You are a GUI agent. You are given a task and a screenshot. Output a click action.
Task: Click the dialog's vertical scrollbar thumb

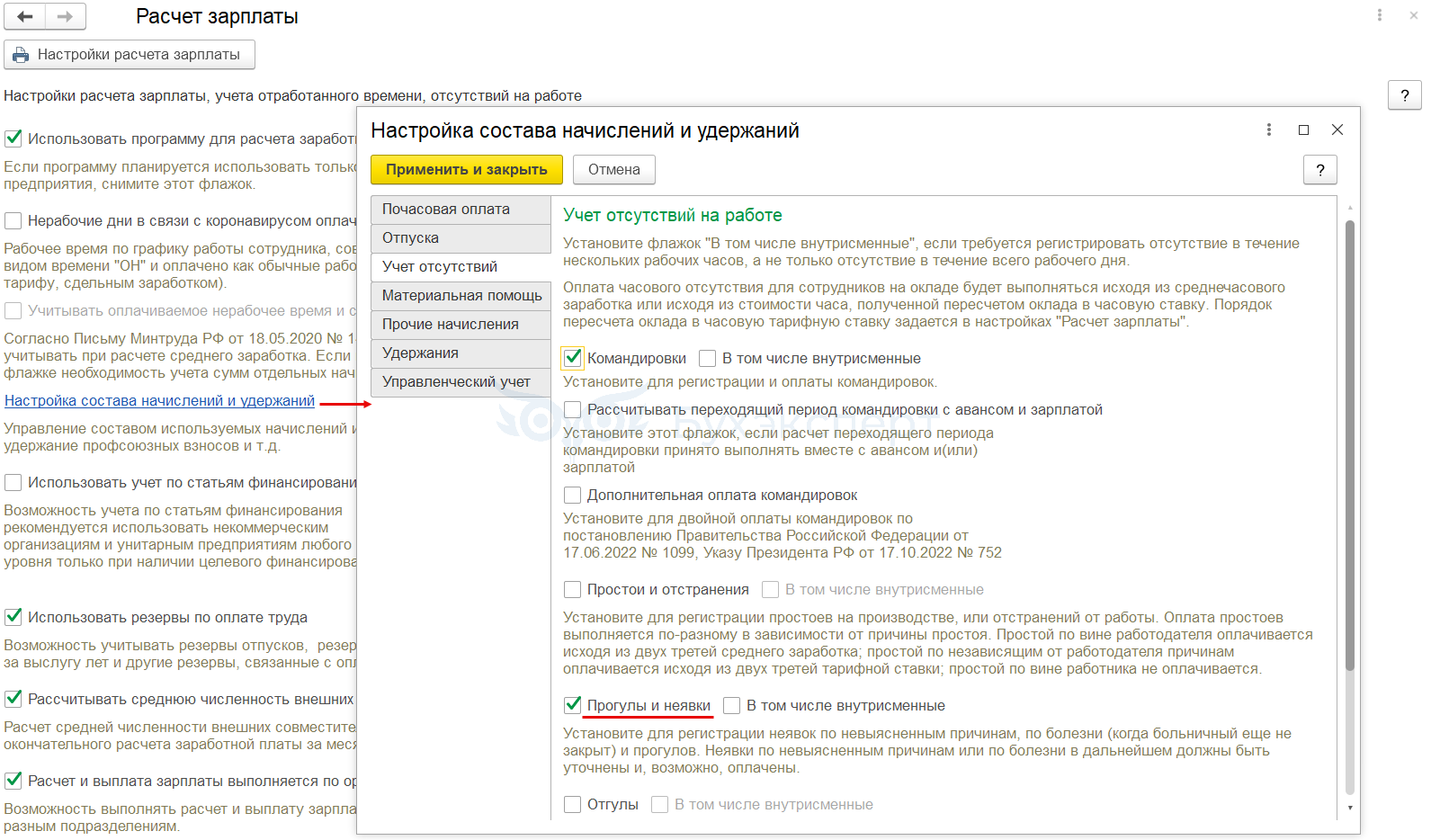point(1349,445)
